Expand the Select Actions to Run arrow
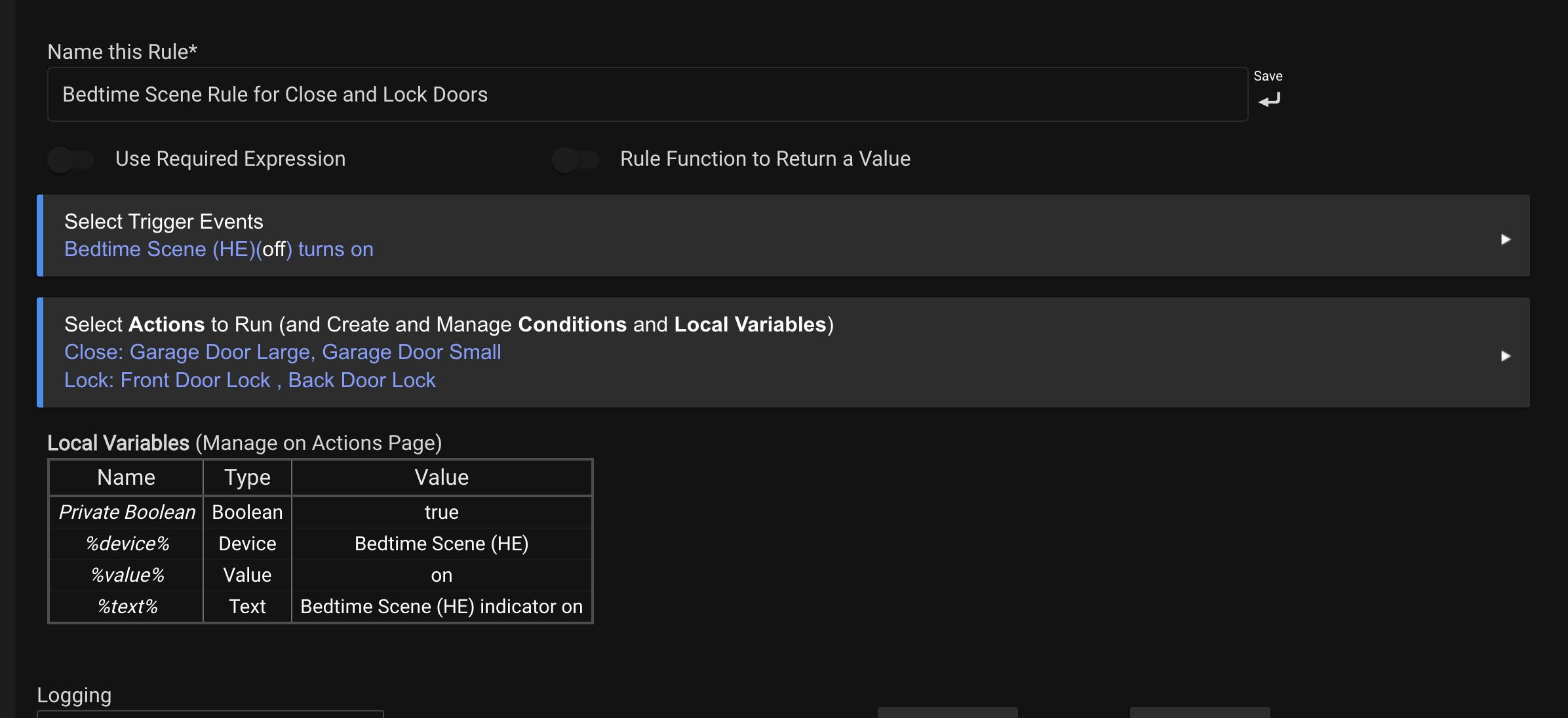This screenshot has height=718, width=1568. pyautogui.click(x=1506, y=356)
